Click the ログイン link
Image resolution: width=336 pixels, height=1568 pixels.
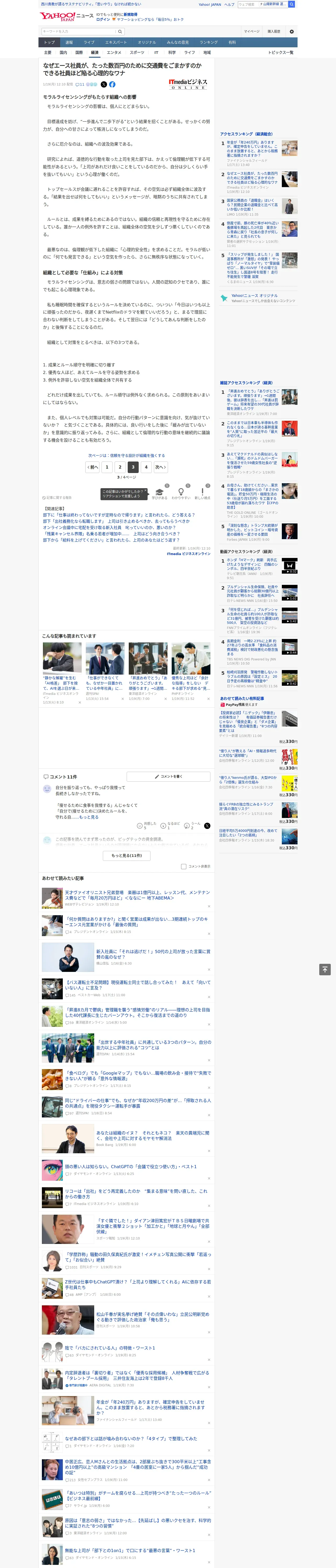tap(103, 20)
